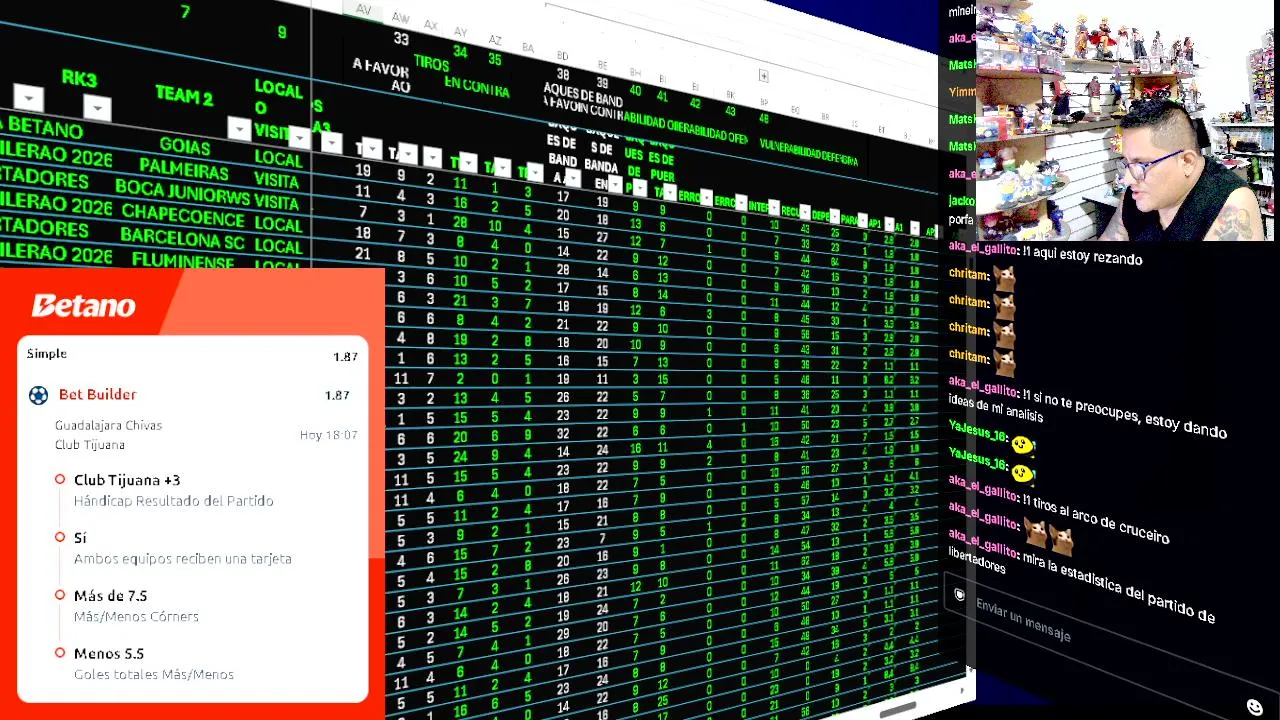Viewport: 1280px width, 720px height.
Task: Select spreadsheet column header AY
Action: point(460,32)
